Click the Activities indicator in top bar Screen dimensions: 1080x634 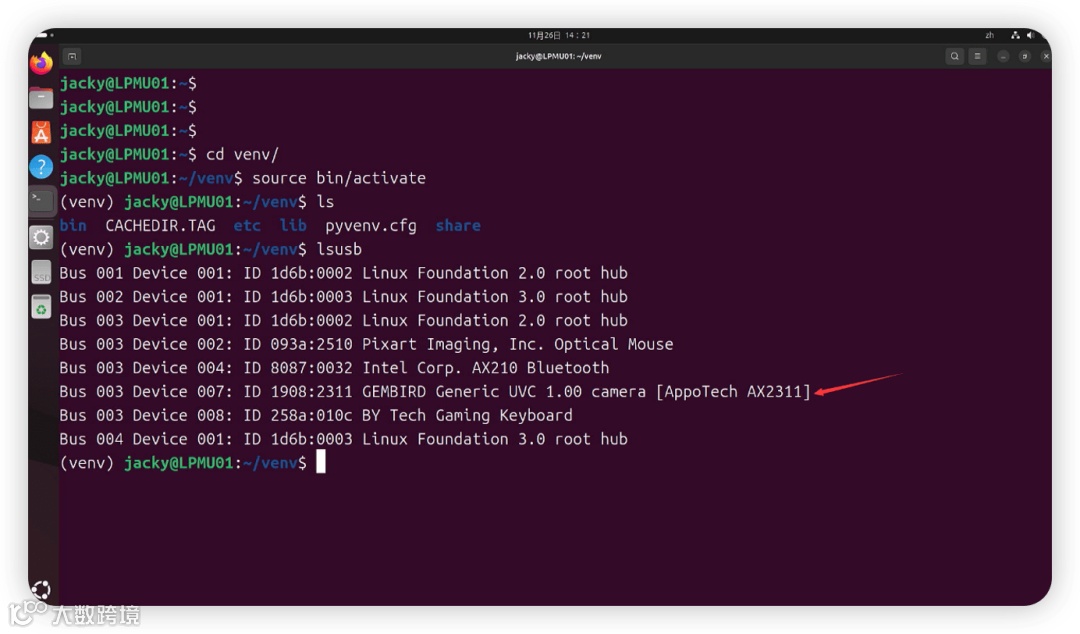45,34
